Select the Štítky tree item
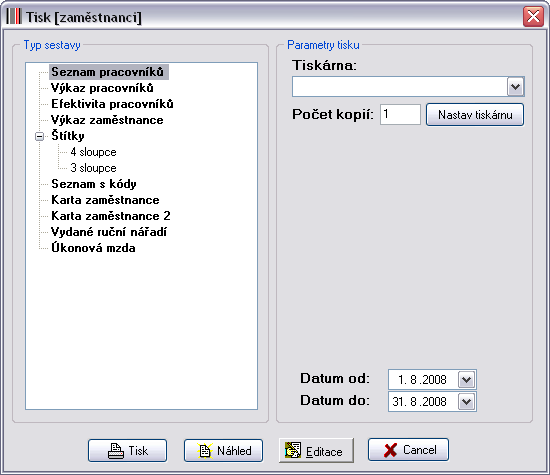The width and height of the screenshot is (550, 475). coord(68,136)
